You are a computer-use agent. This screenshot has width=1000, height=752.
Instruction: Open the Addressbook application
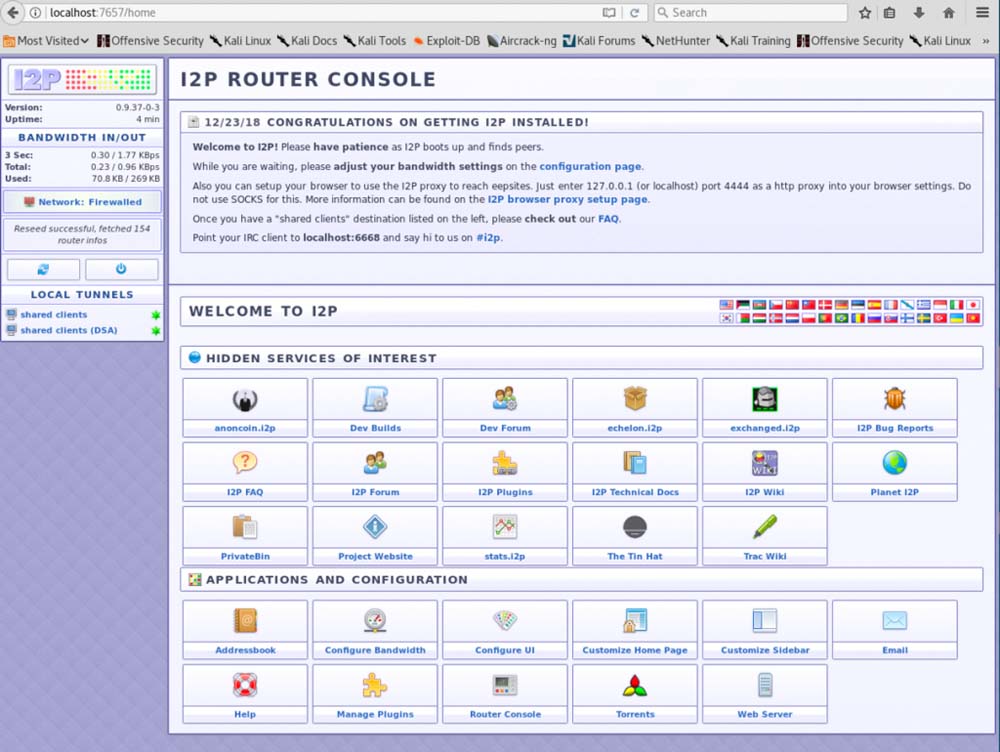pos(245,629)
